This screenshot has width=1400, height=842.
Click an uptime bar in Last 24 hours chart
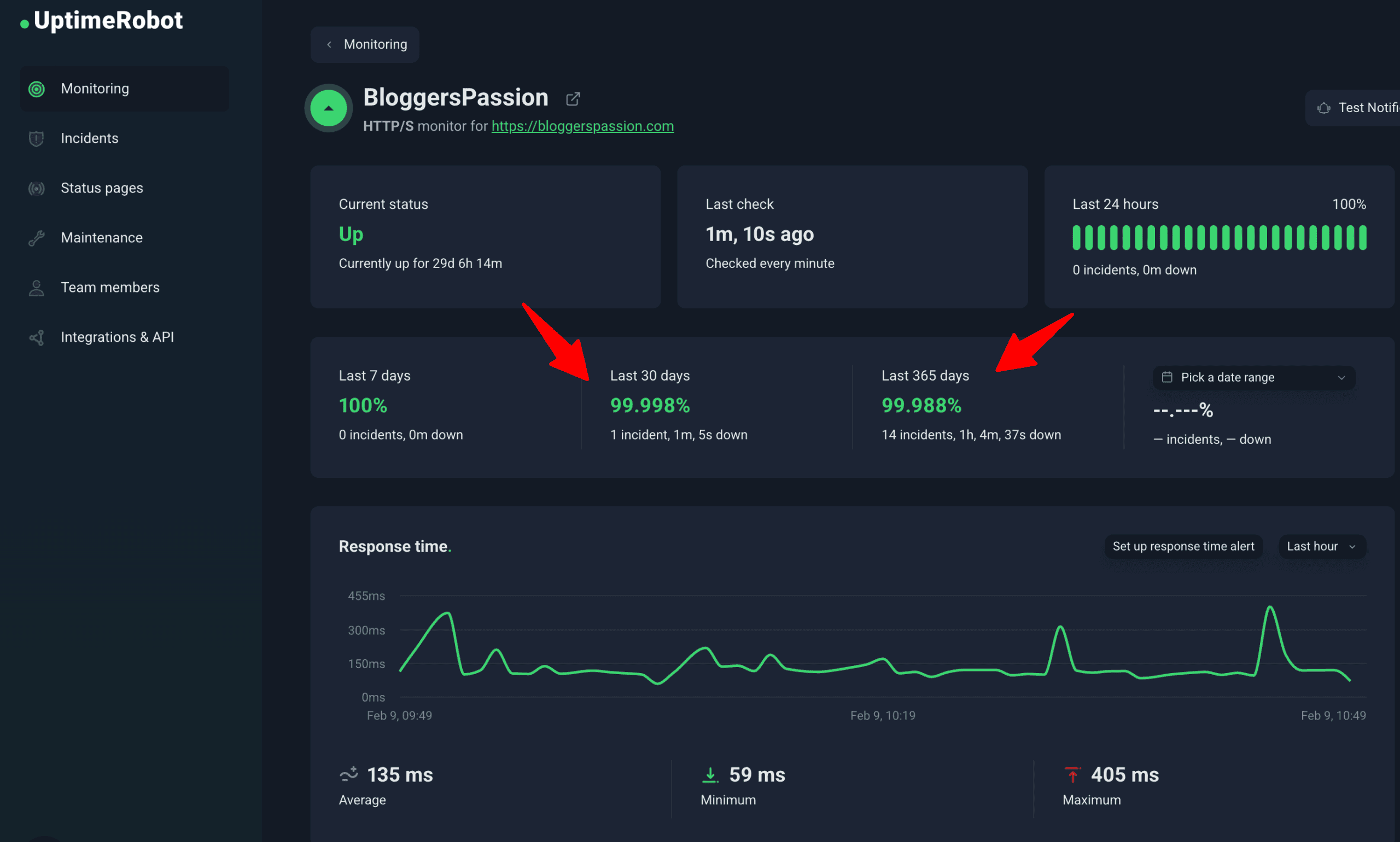click(x=1220, y=238)
